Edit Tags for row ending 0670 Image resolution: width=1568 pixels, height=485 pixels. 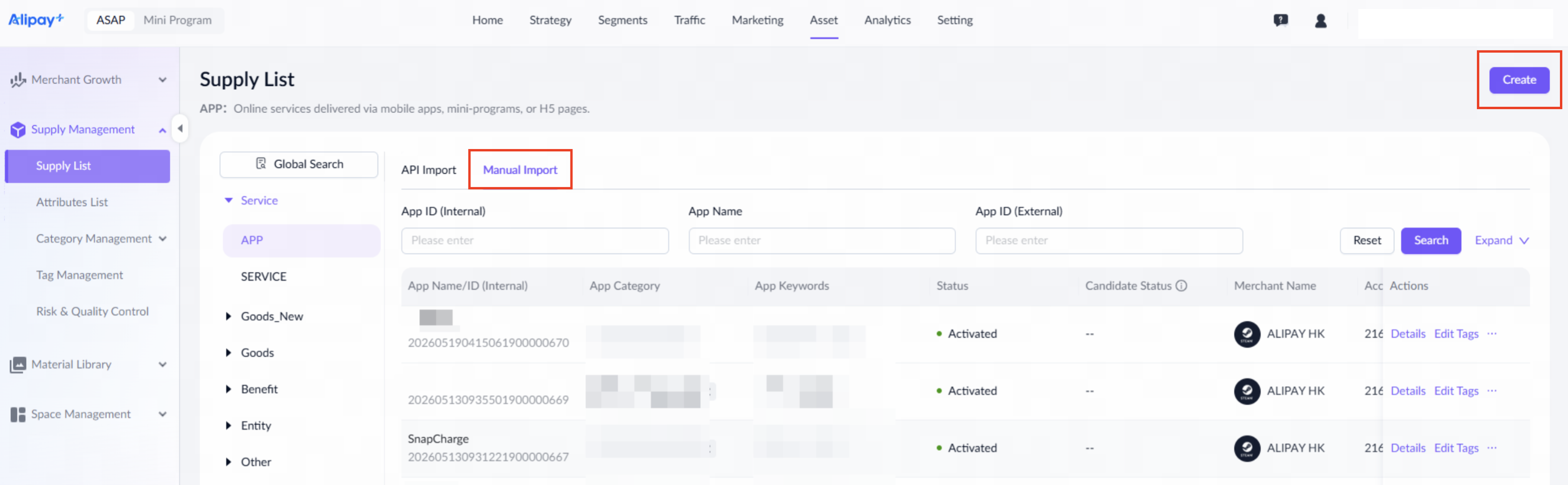(1456, 334)
